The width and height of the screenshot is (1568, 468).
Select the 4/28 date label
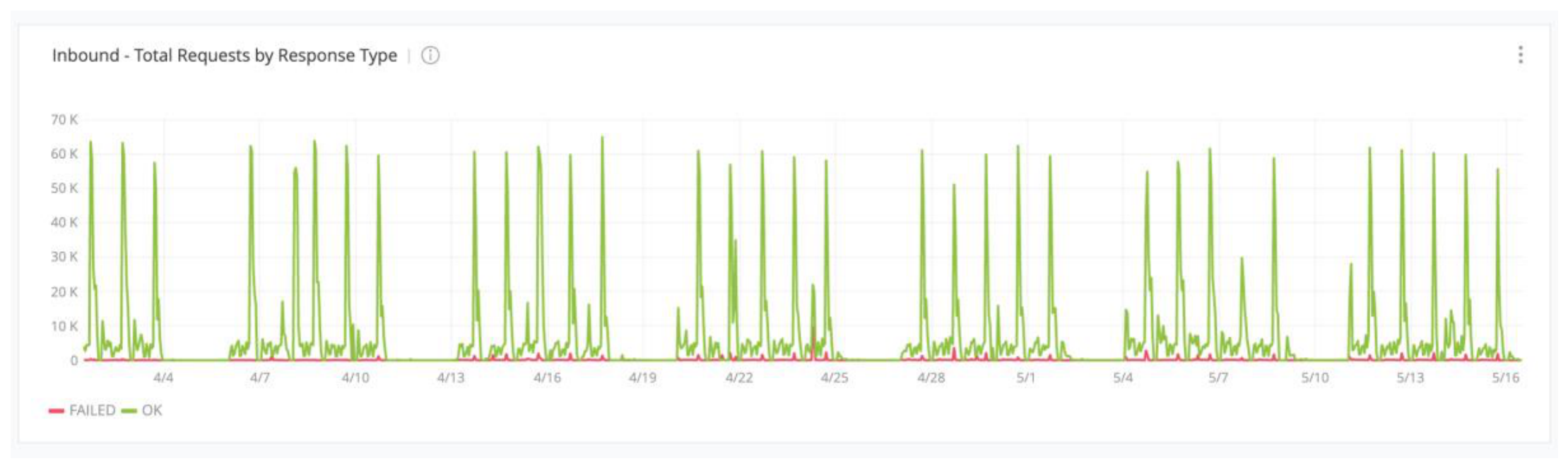(931, 378)
